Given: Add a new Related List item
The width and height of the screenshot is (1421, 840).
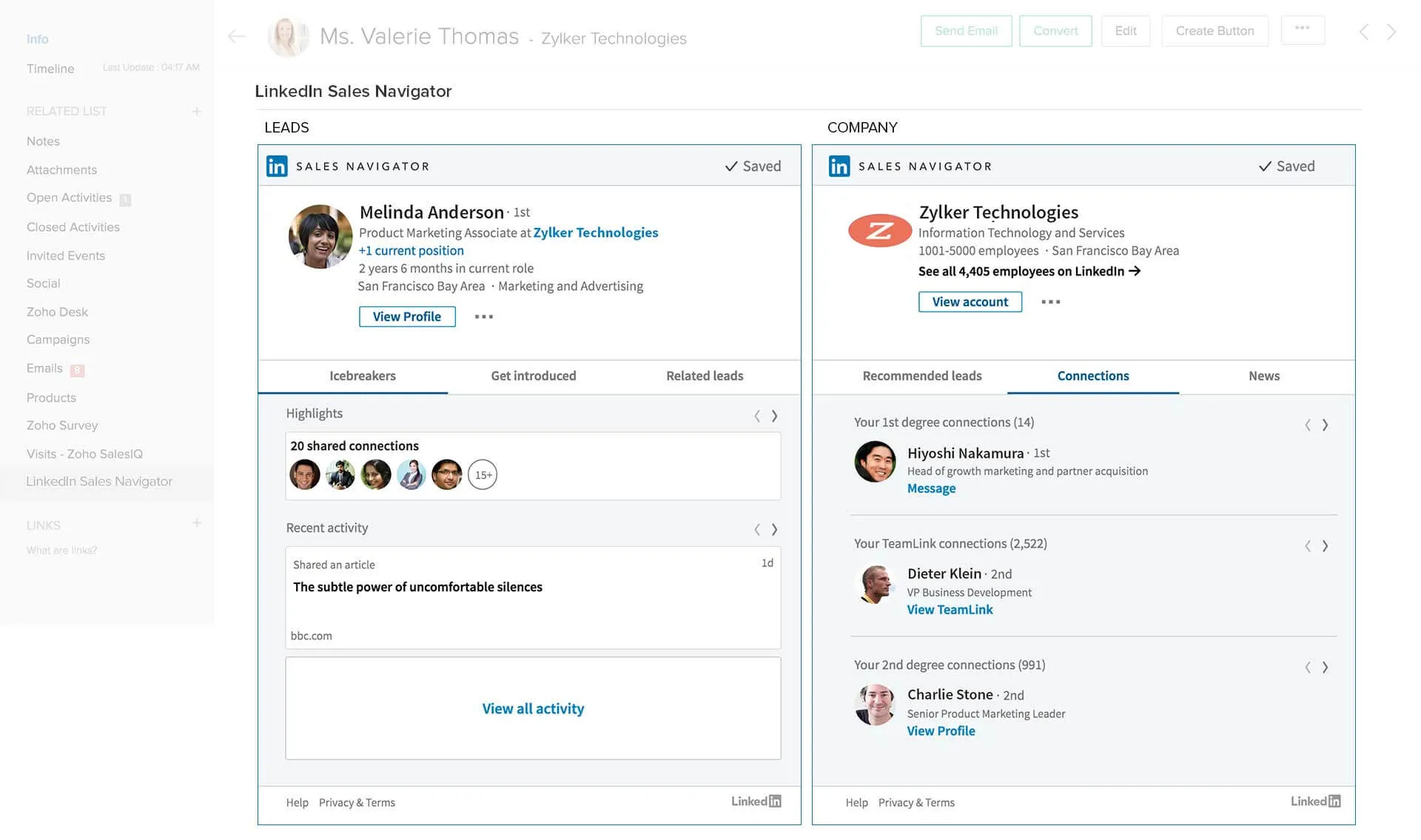Looking at the screenshot, I should [x=197, y=111].
